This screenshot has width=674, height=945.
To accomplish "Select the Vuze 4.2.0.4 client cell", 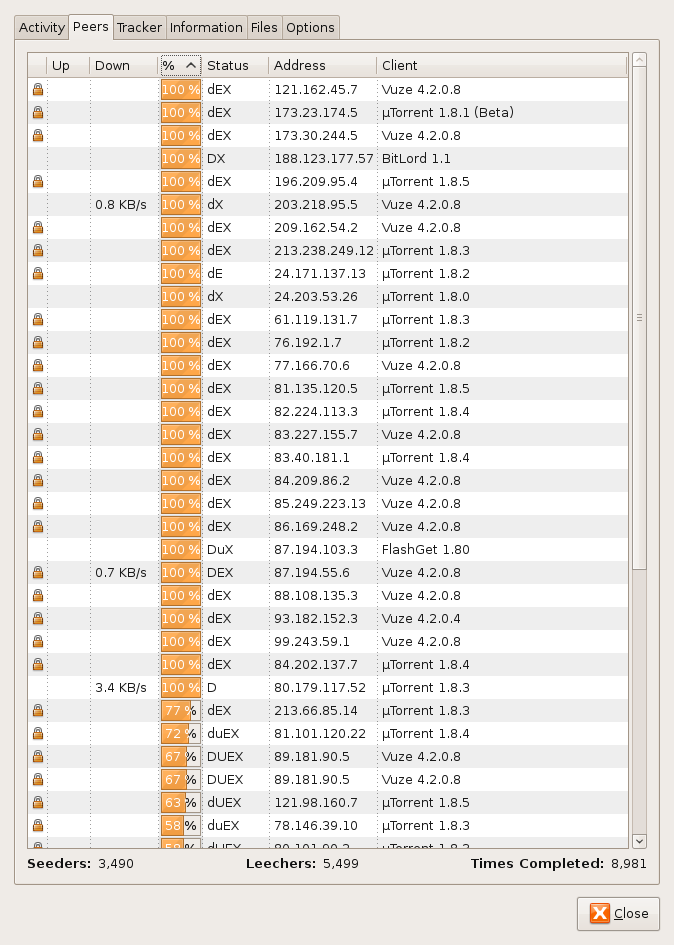I will [x=421, y=619].
